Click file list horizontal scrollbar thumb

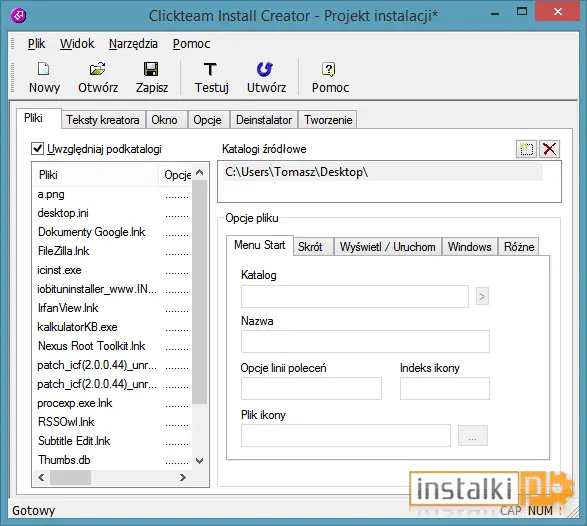70,477
